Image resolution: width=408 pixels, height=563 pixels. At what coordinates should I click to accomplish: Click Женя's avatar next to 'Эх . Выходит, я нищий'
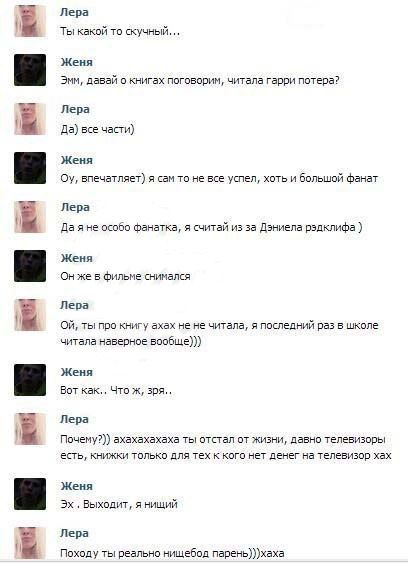click(30, 494)
